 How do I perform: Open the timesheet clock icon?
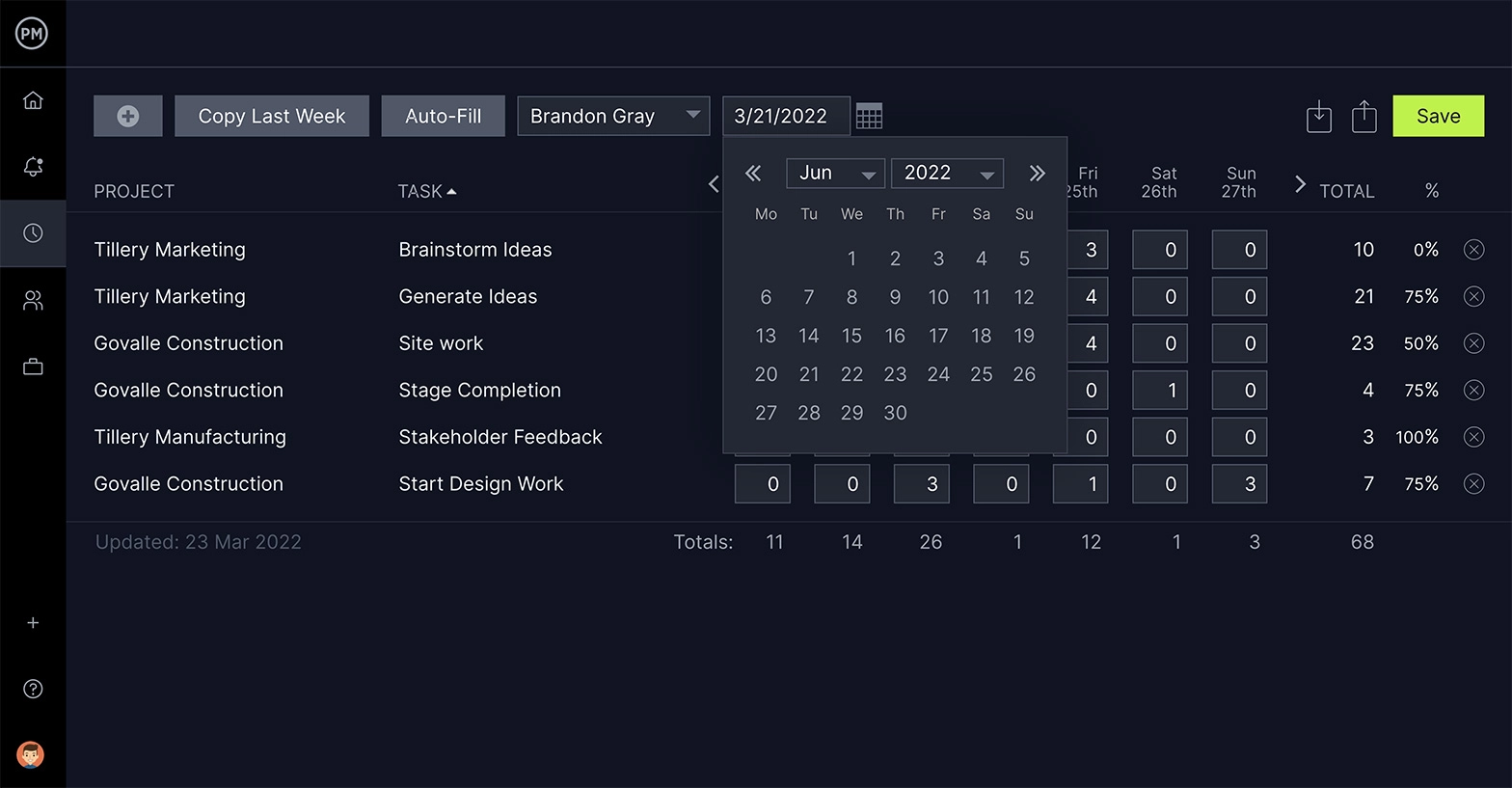[x=33, y=233]
